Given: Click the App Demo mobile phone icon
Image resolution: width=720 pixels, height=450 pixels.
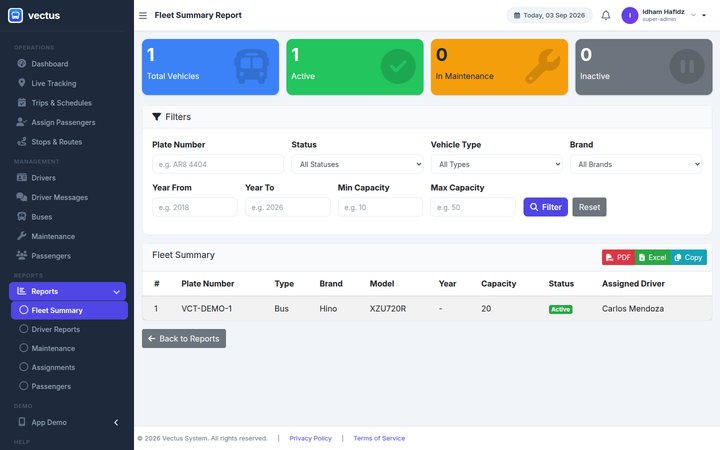Looking at the screenshot, I should click(x=22, y=422).
